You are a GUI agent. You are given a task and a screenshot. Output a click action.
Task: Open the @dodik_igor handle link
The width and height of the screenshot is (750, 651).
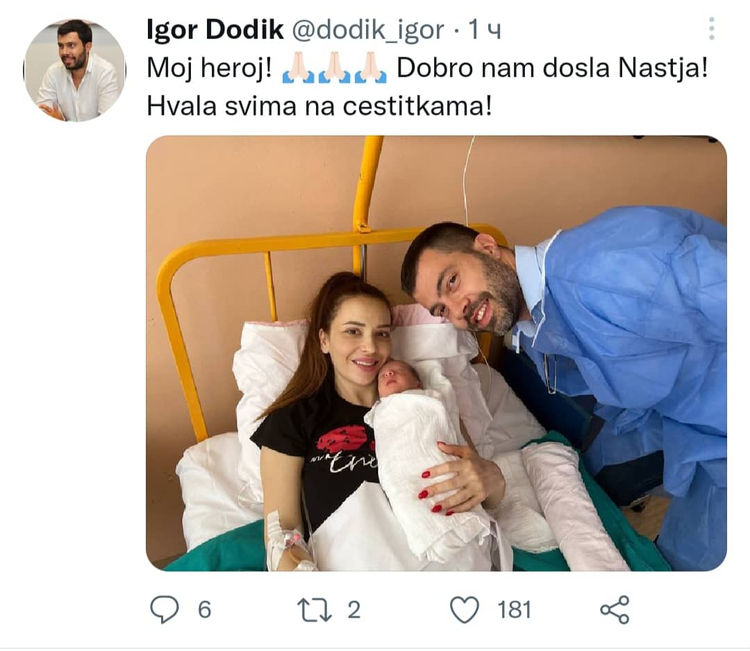click(x=367, y=30)
